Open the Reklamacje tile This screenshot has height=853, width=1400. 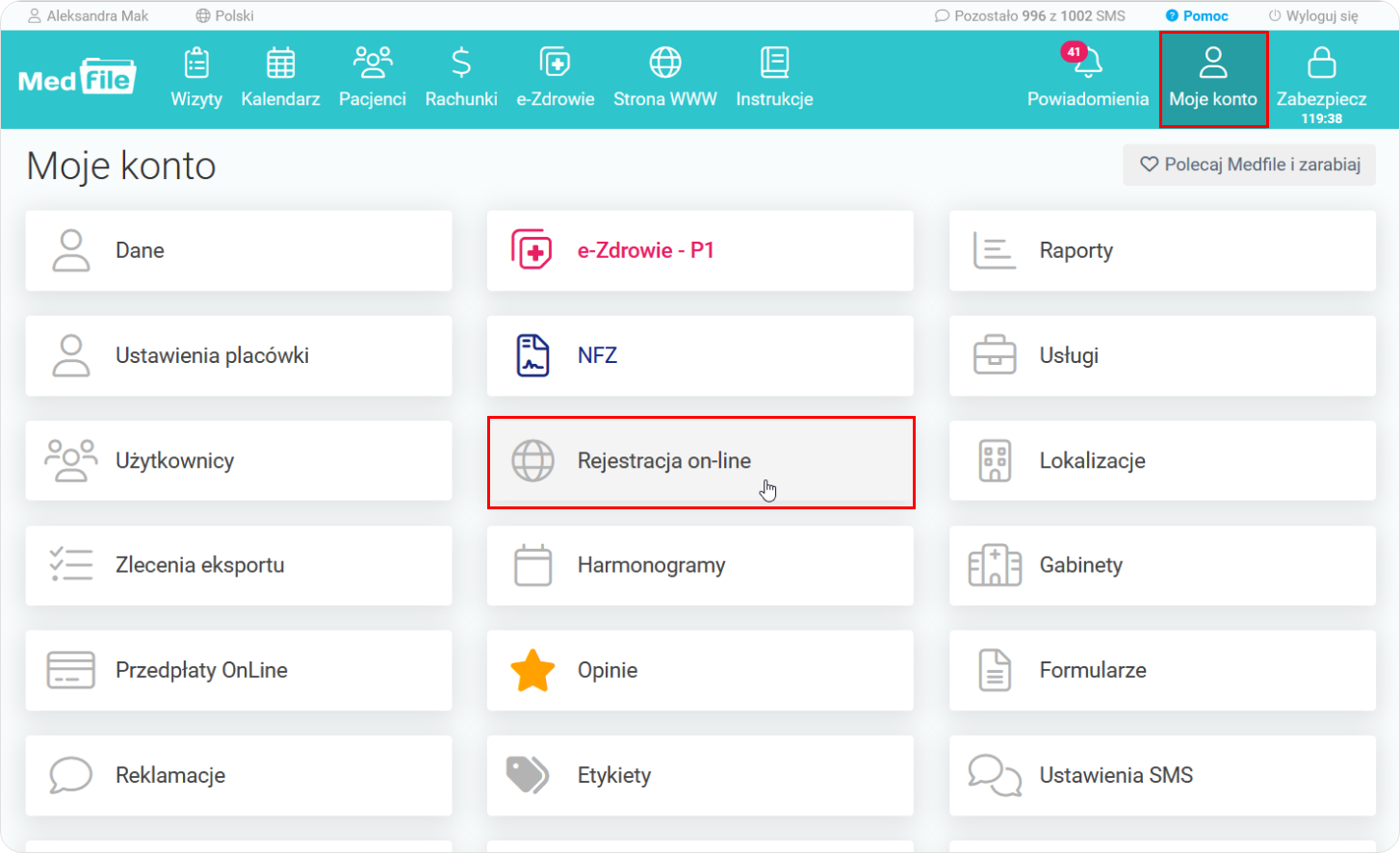(x=239, y=775)
